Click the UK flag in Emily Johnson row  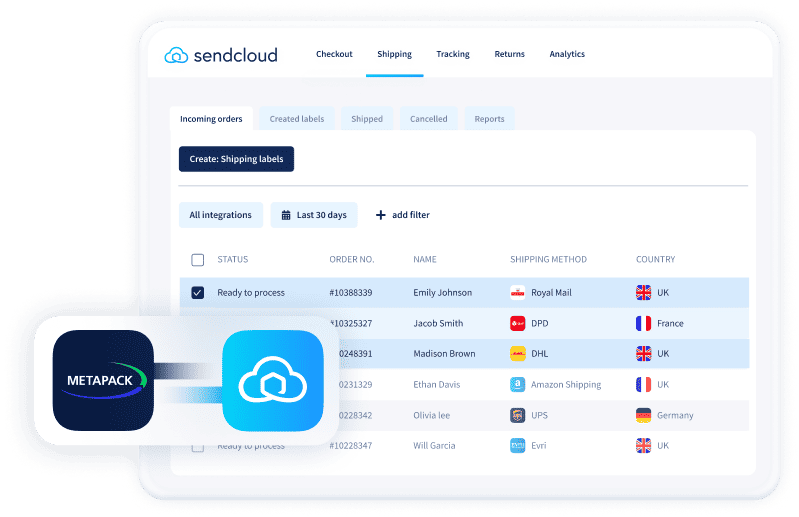coord(644,293)
